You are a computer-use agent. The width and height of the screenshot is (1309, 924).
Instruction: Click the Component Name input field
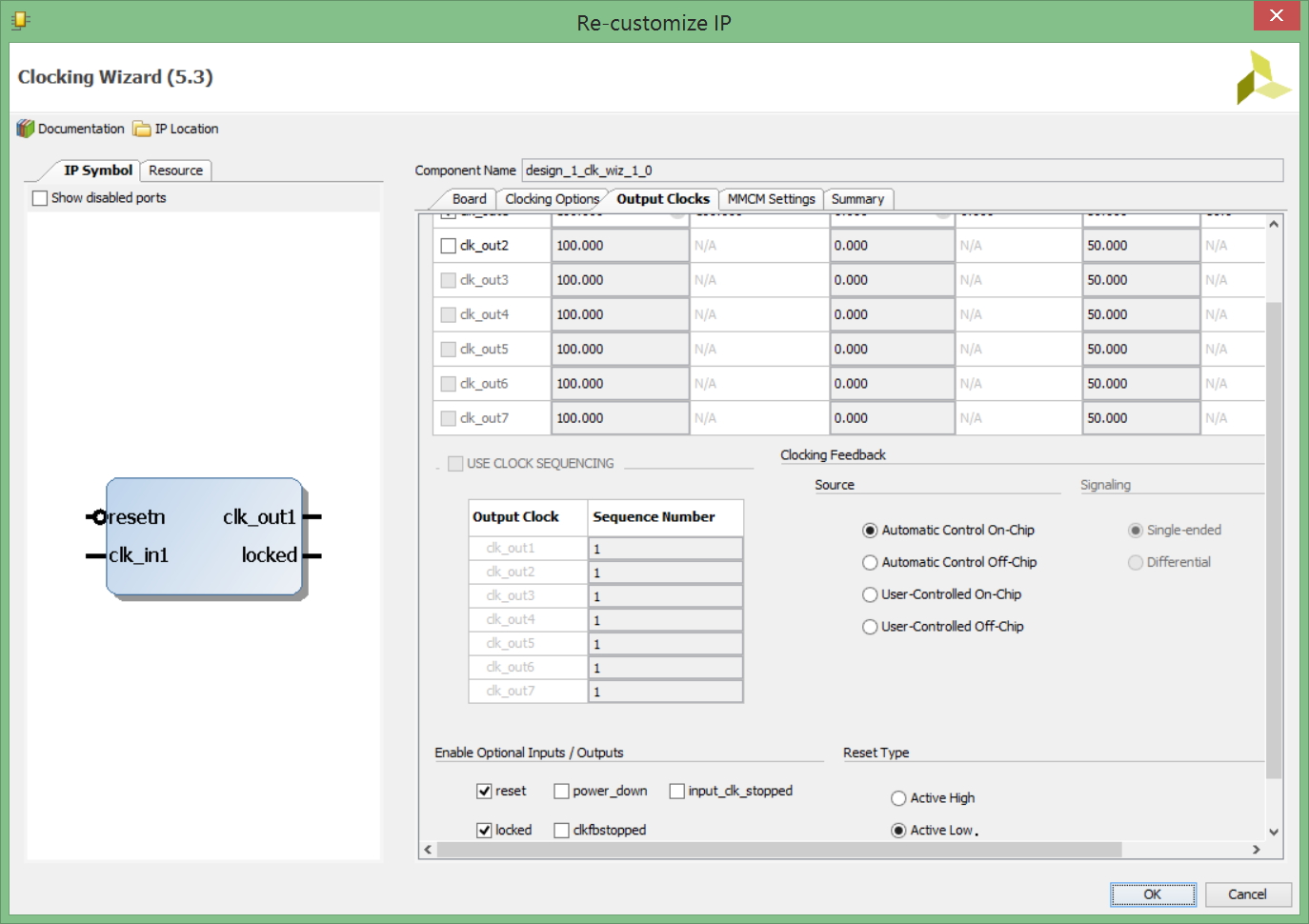(x=902, y=171)
